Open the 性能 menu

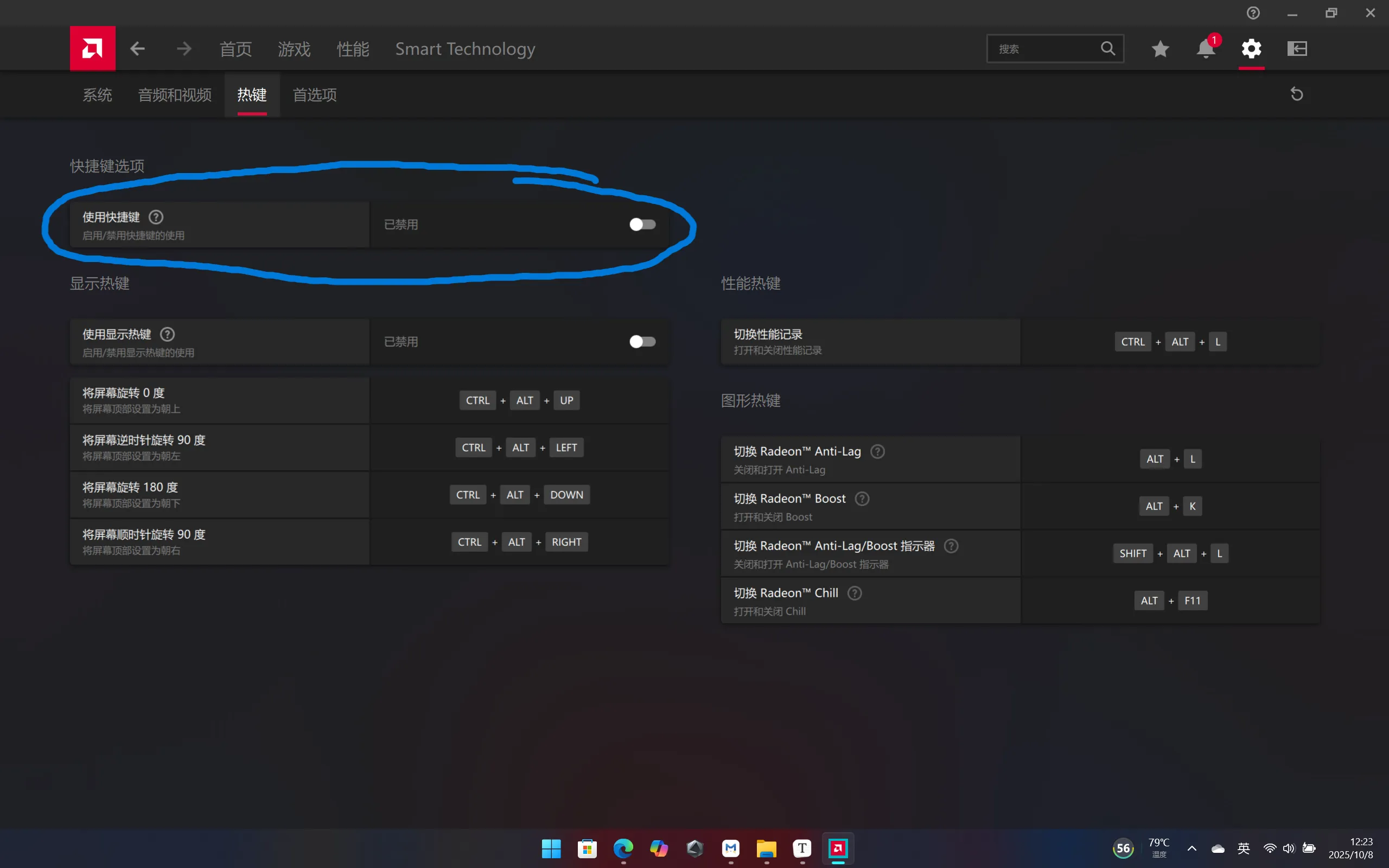point(353,49)
